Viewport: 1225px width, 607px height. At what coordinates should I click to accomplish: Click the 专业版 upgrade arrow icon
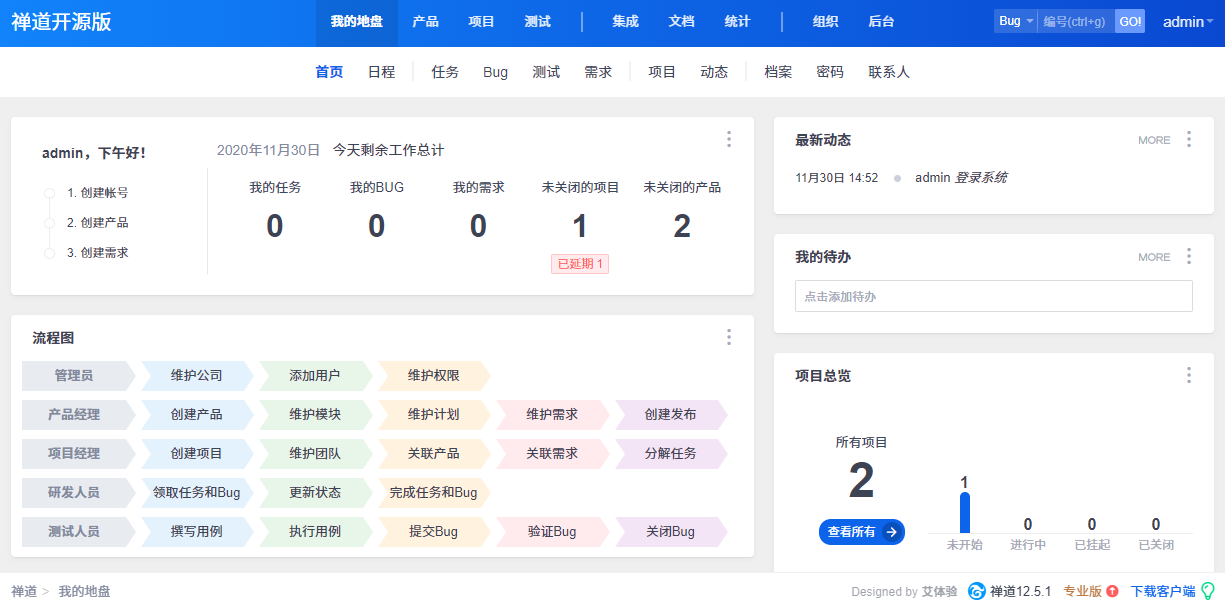click(1112, 591)
